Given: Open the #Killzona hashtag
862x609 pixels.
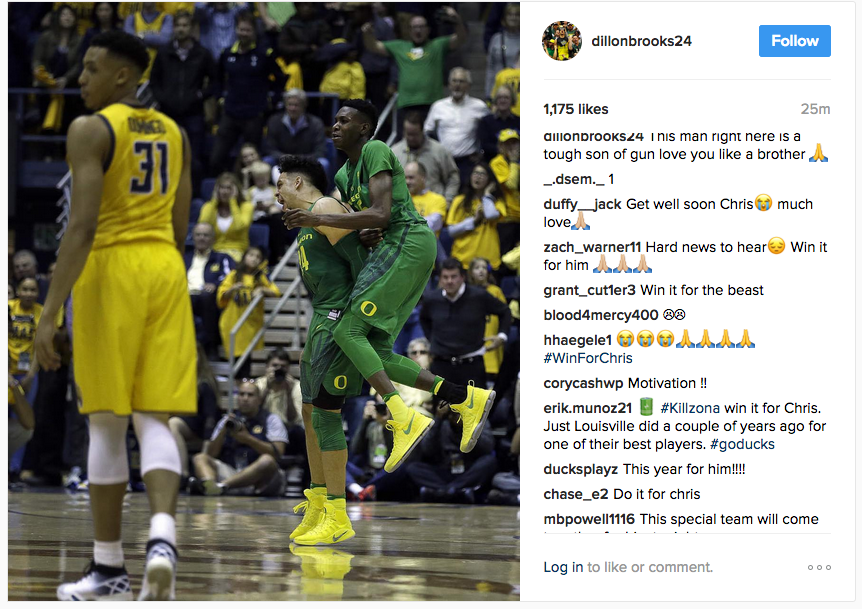Looking at the screenshot, I should coord(690,408).
